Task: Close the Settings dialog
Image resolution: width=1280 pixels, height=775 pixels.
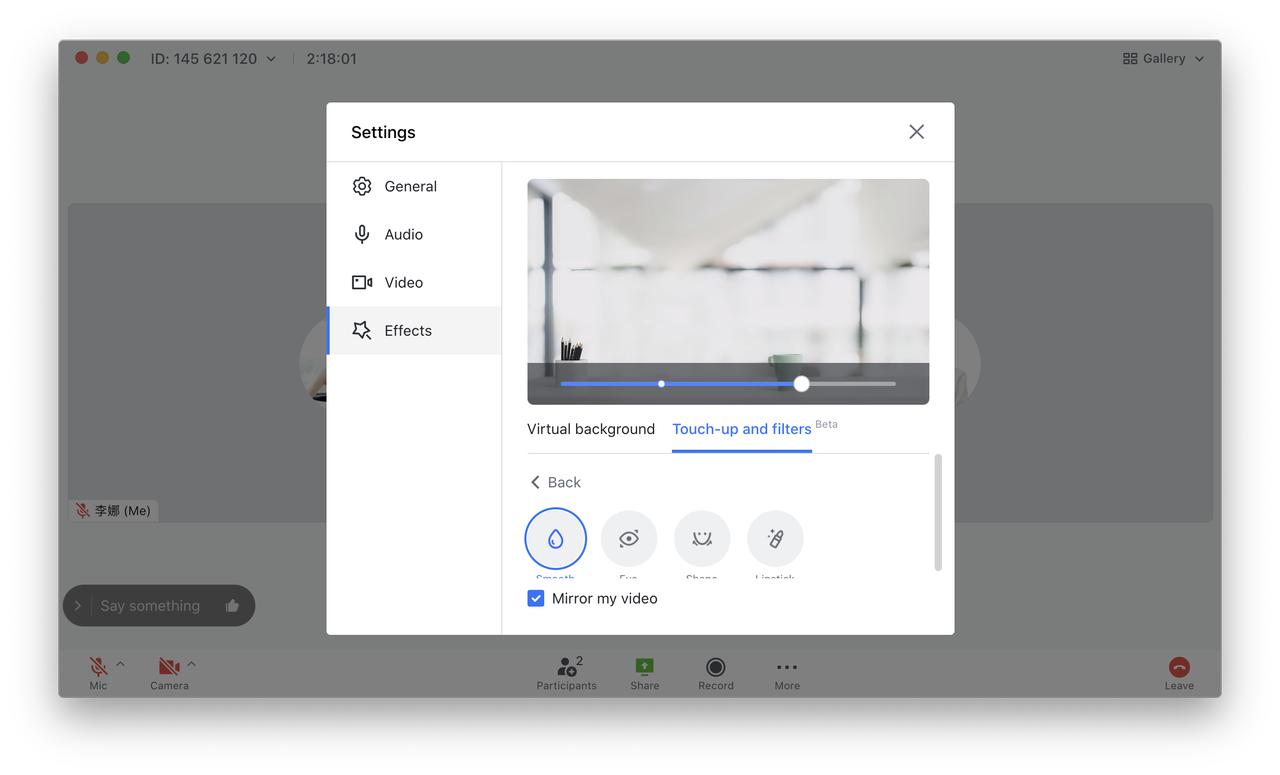Action: pos(916,132)
